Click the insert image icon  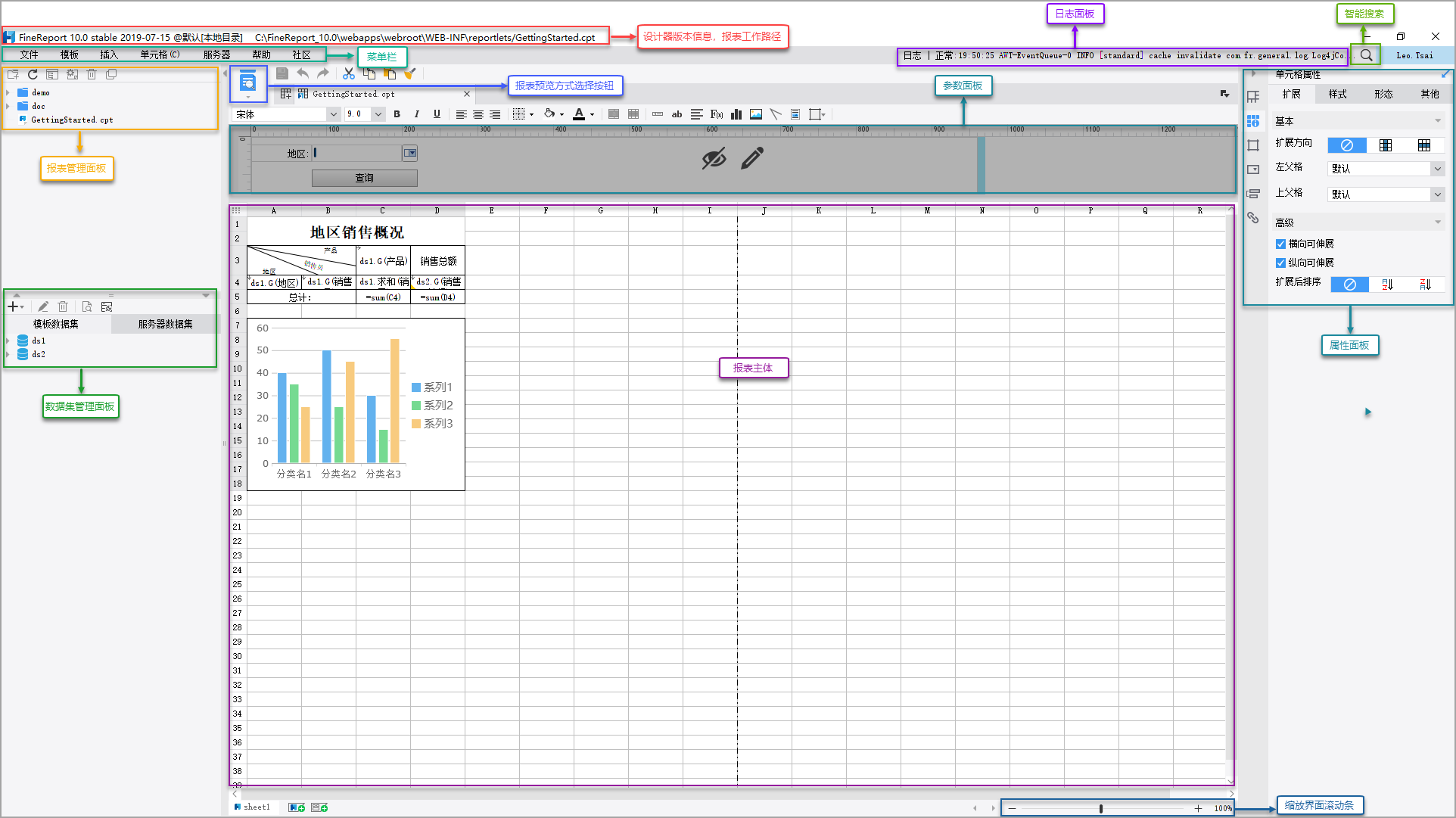click(755, 114)
